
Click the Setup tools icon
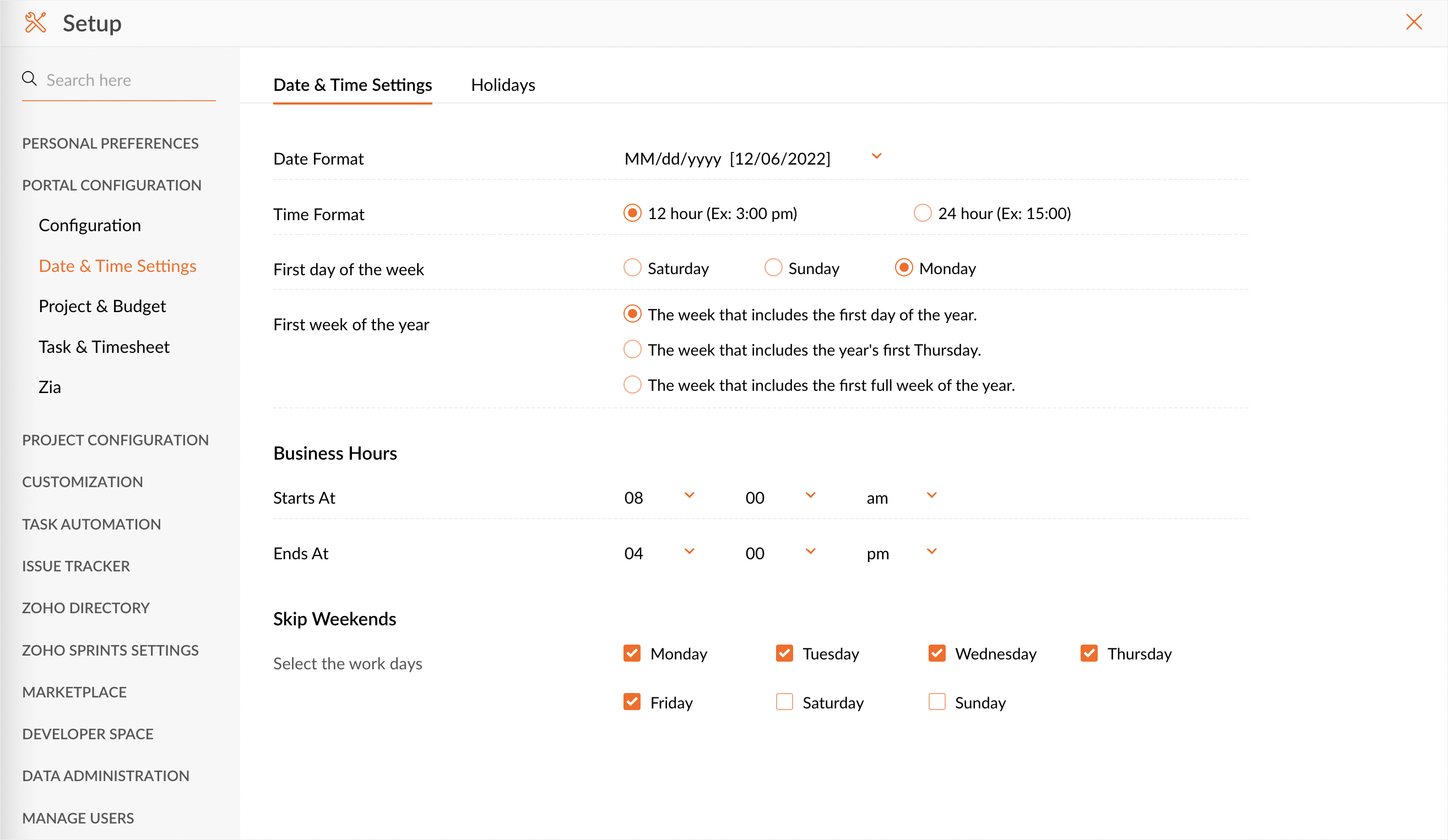click(35, 23)
